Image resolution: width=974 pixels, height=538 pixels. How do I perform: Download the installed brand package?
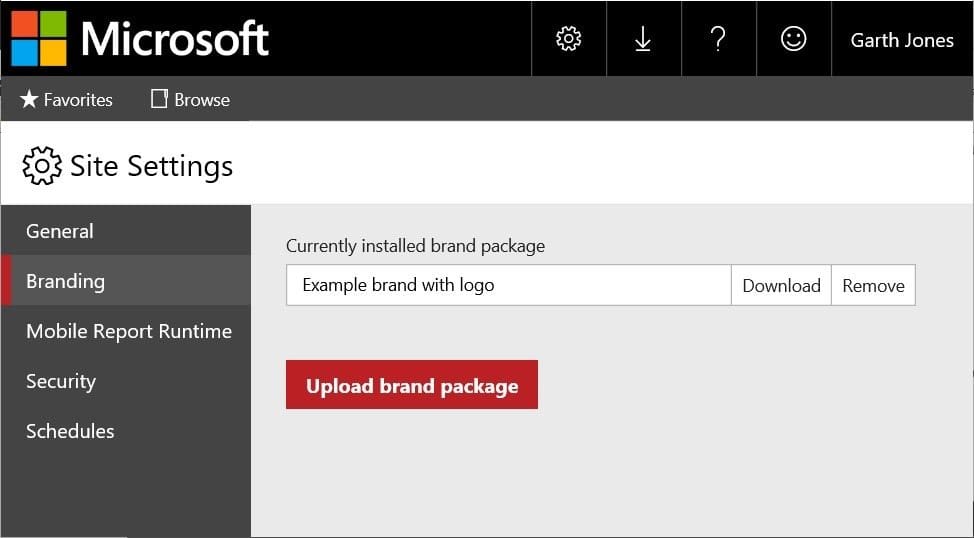click(x=781, y=285)
